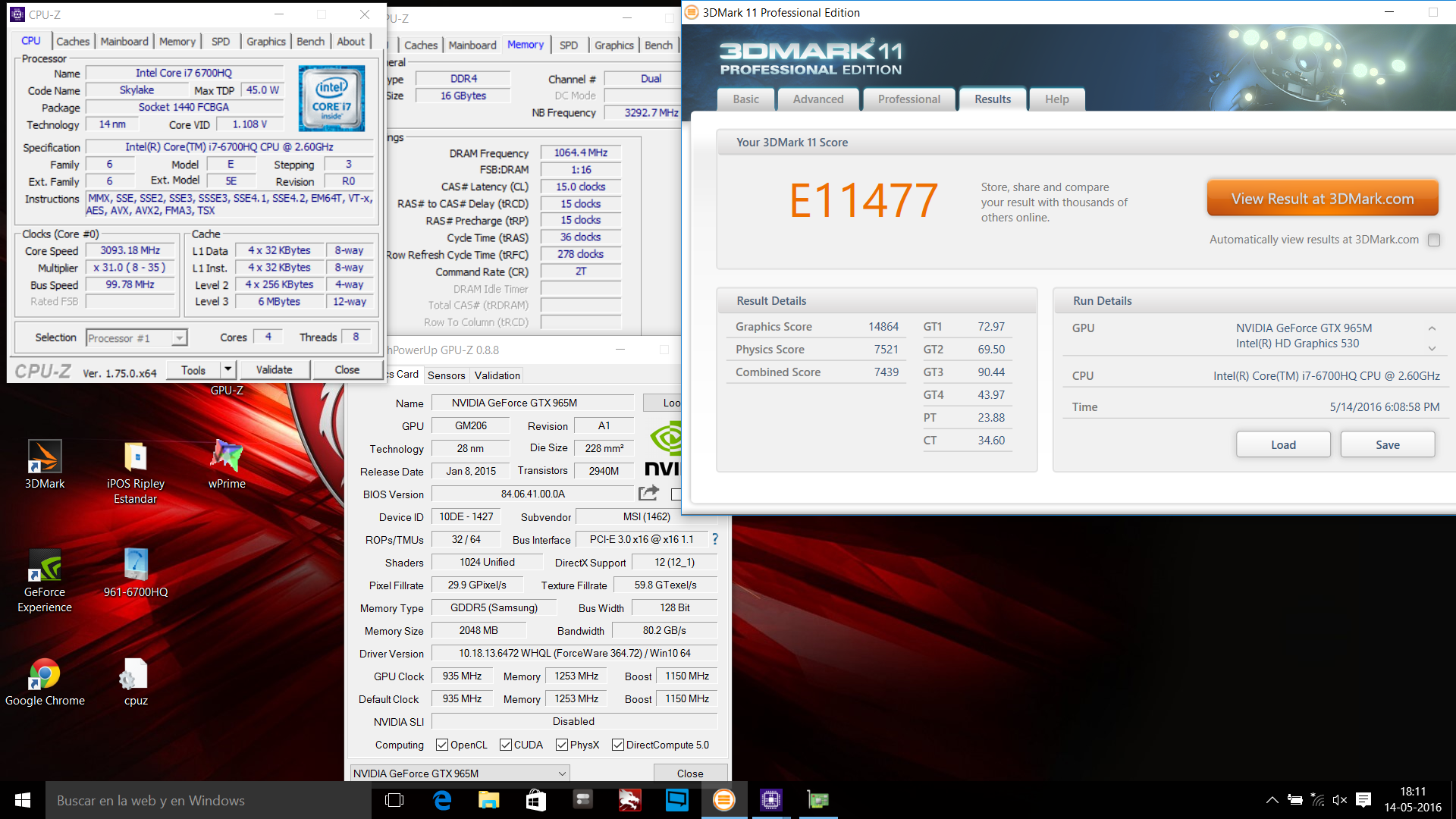1456x819 pixels.
Task: Launch wPrime desktop shortcut
Action: pyautogui.click(x=227, y=464)
